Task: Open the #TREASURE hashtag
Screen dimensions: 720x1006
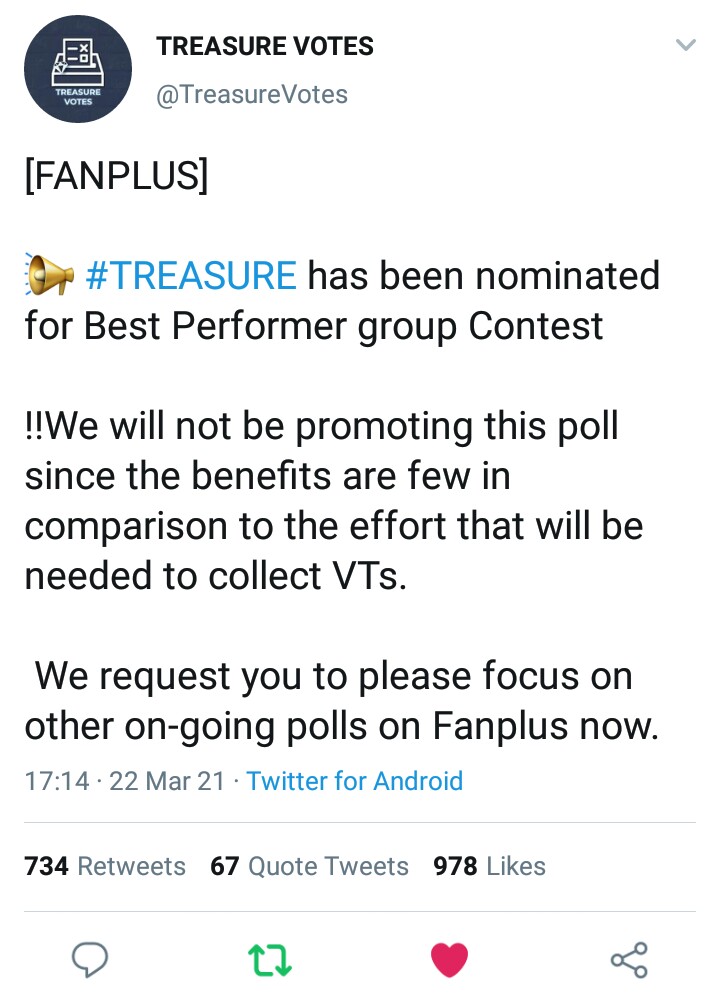Action: pyautogui.click(x=192, y=275)
